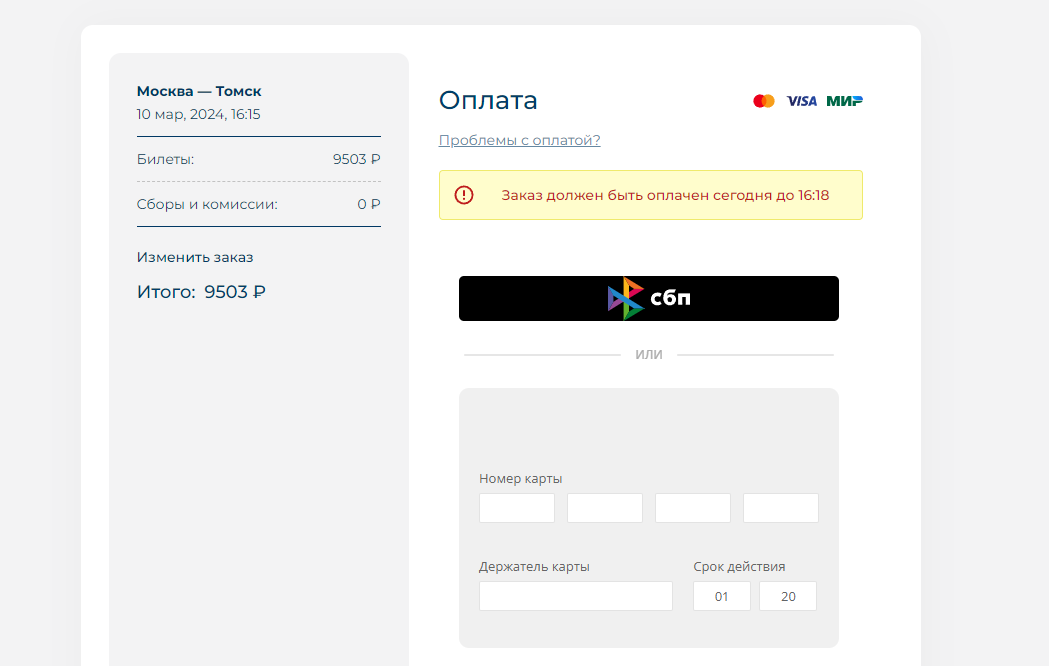The width and height of the screenshot is (1049, 666).
Task: Select the expiry year field showing 20
Action: [x=787, y=596]
